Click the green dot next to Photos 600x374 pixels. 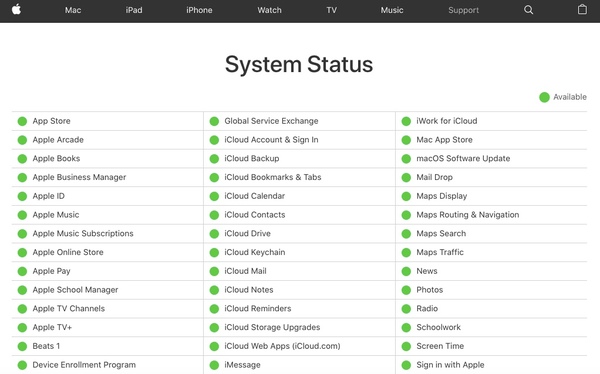(406, 290)
